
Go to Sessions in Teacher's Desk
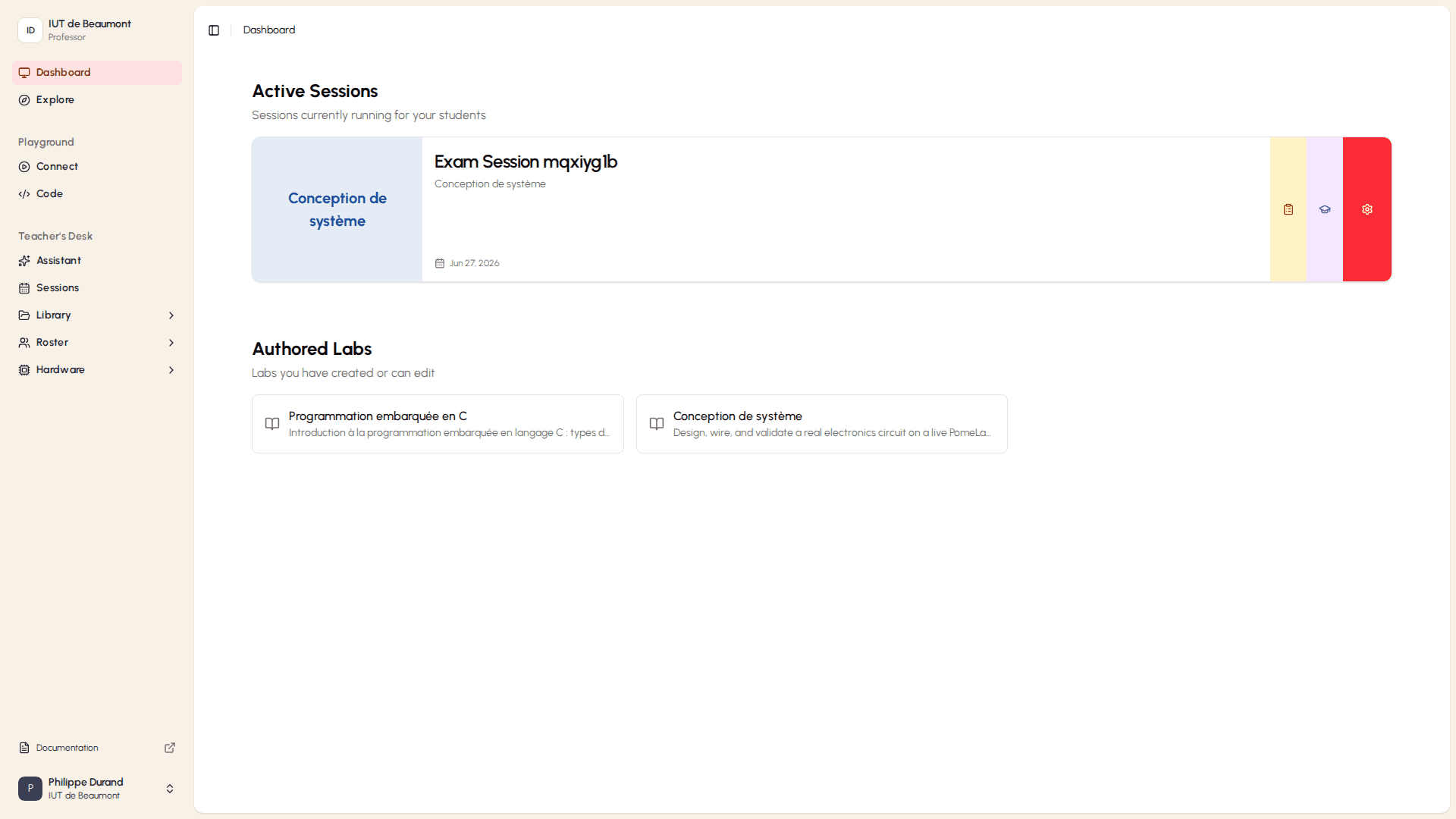tap(97, 288)
